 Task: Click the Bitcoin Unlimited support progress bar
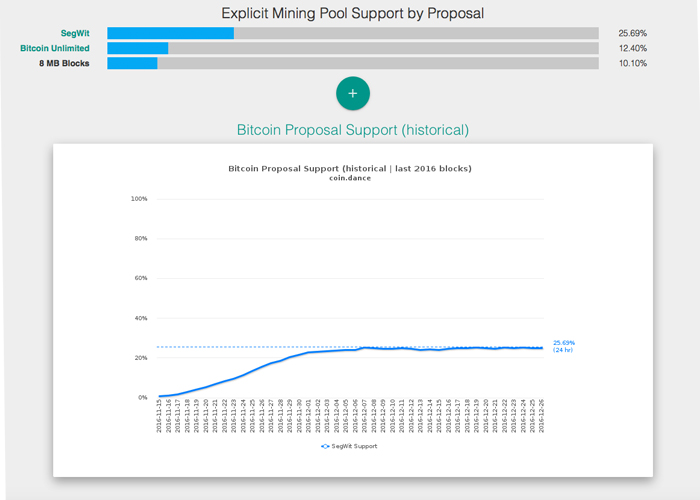353,48
